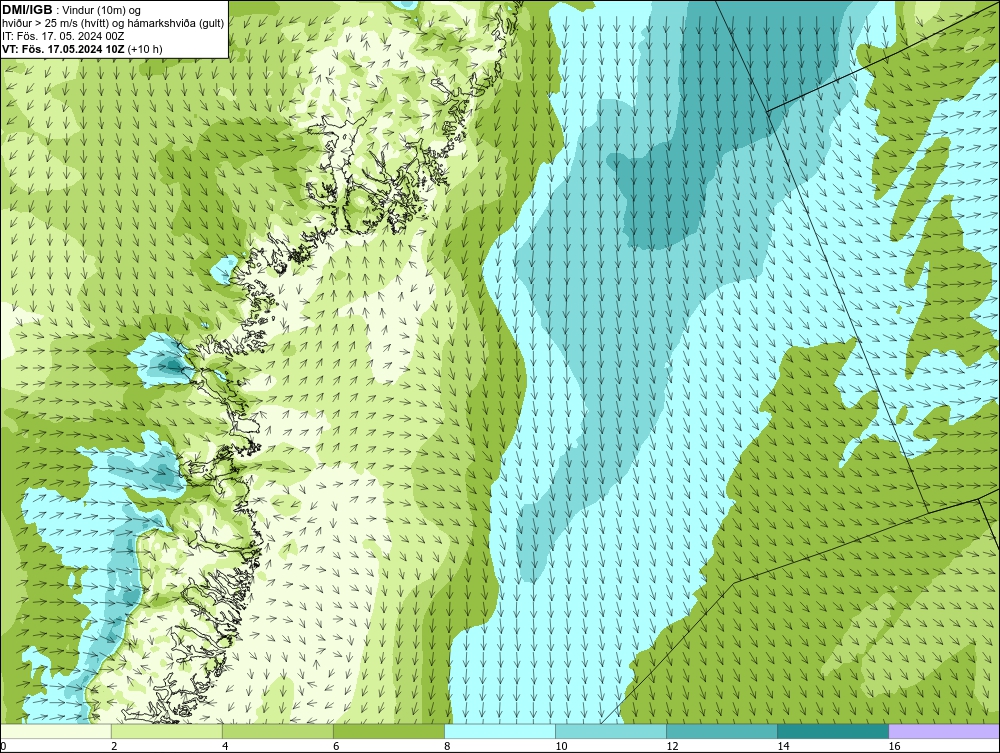Click the 12–14 m/s dark teal legend swatch
This screenshot has height=753, width=1000.
(x=721, y=731)
